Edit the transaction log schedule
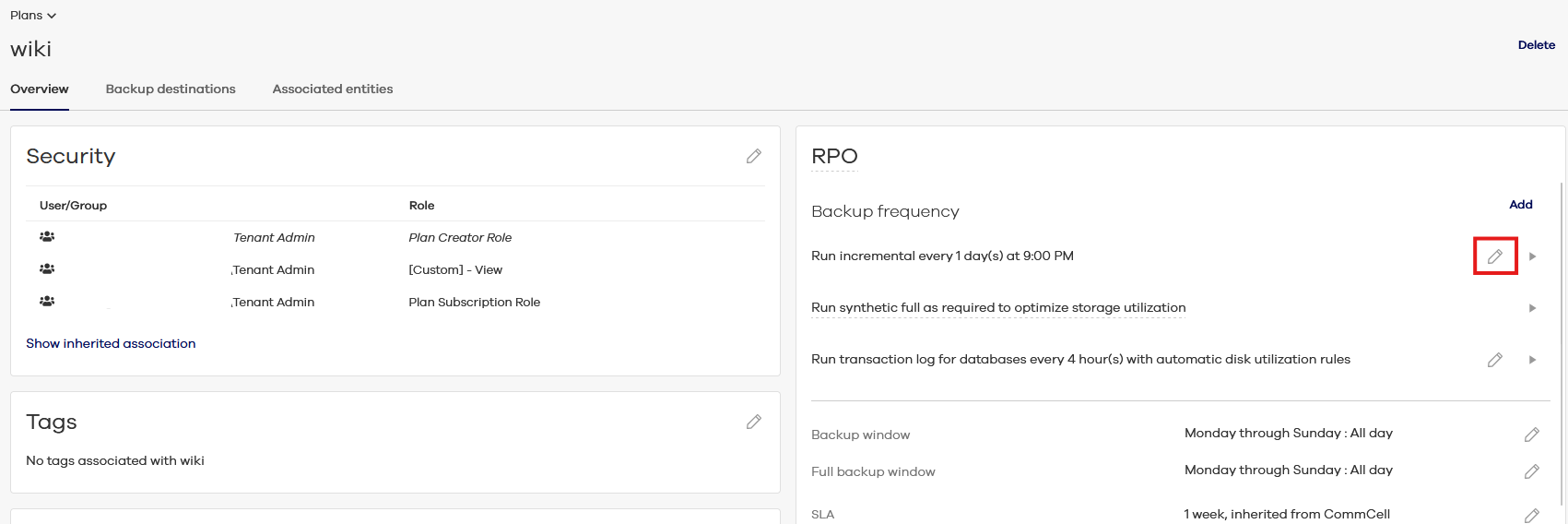Screen dimensions: 1568x524 coord(1494,360)
